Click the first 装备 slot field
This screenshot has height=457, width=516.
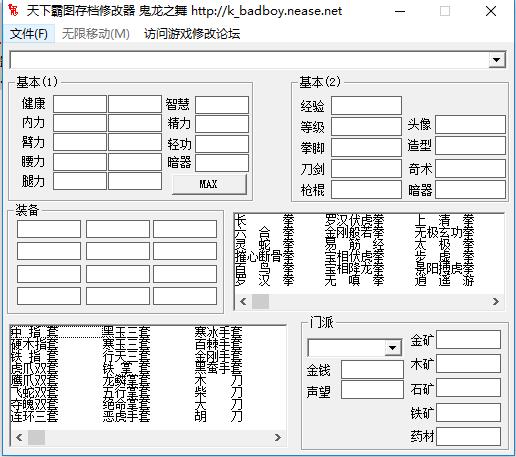[49, 229]
